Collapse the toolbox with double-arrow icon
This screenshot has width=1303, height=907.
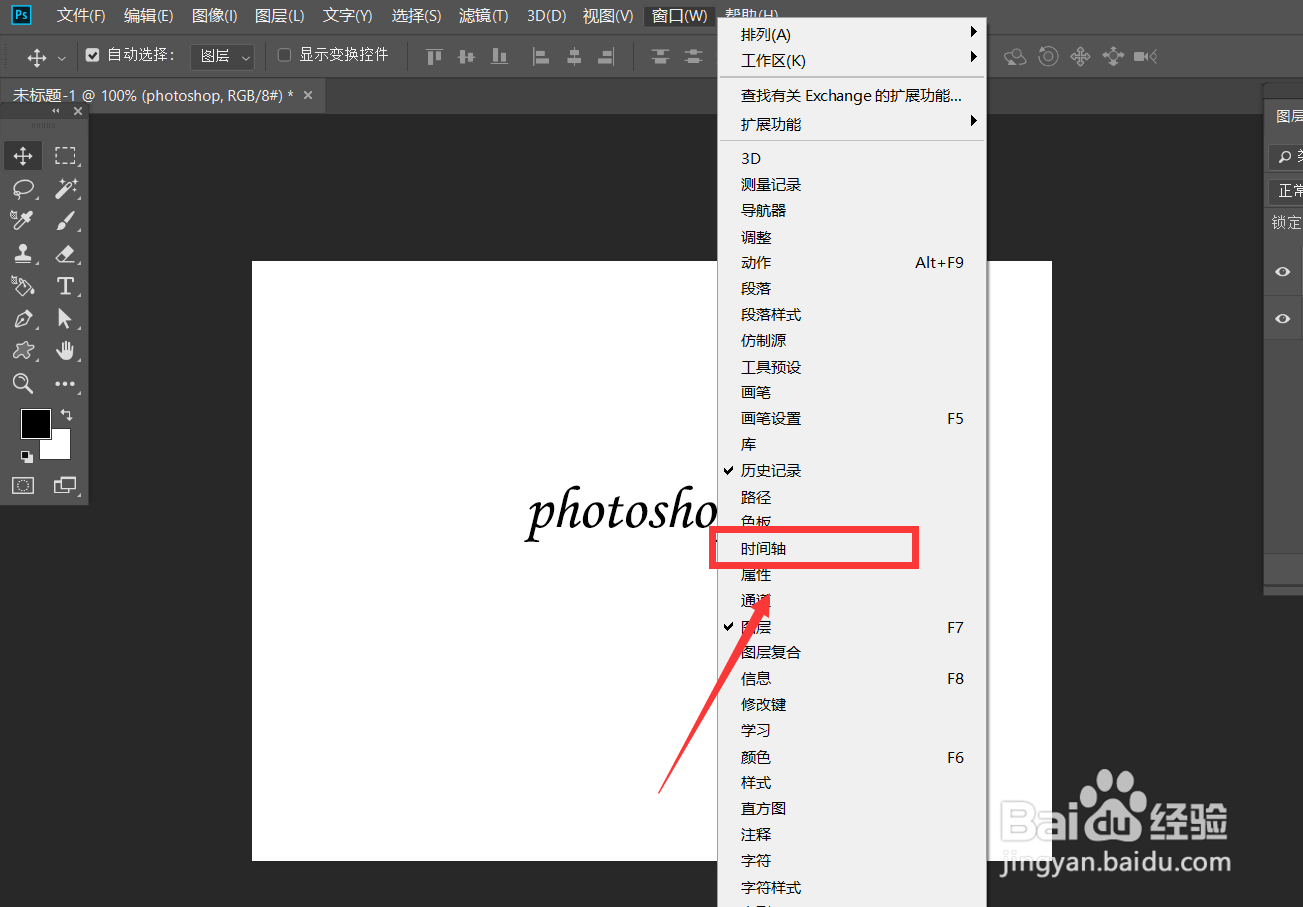[56, 111]
